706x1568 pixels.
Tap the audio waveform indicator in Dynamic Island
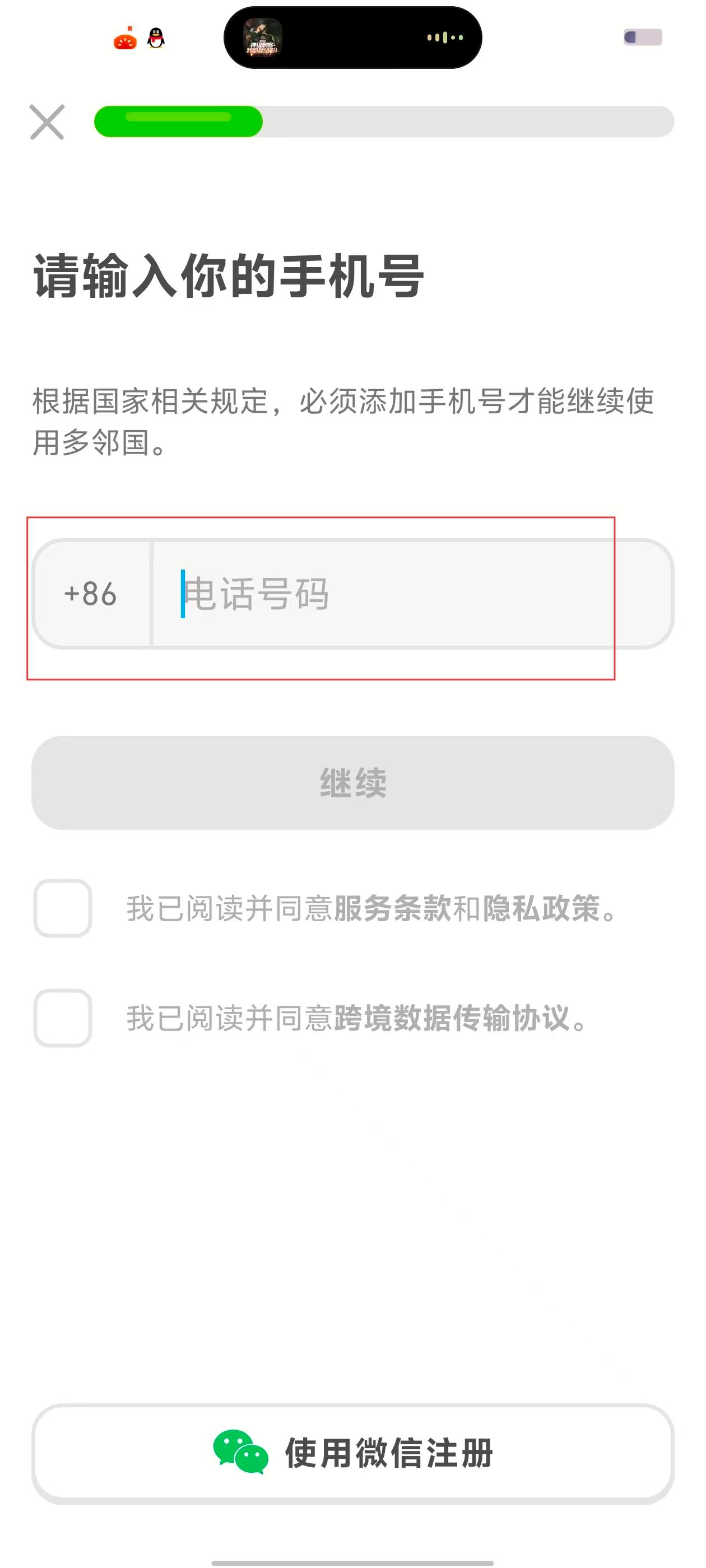[445, 38]
